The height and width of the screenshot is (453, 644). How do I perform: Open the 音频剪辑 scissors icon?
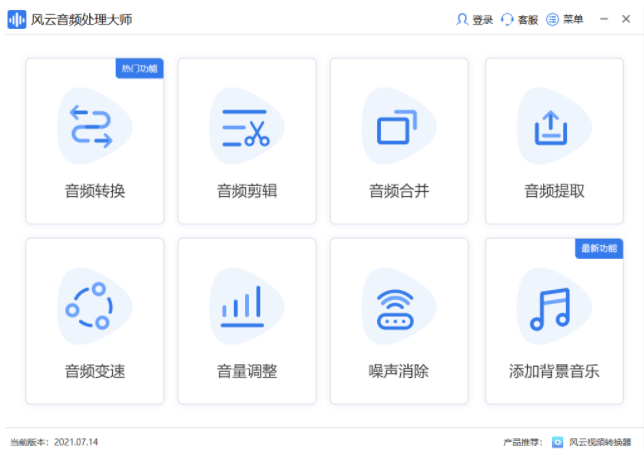coord(247,126)
